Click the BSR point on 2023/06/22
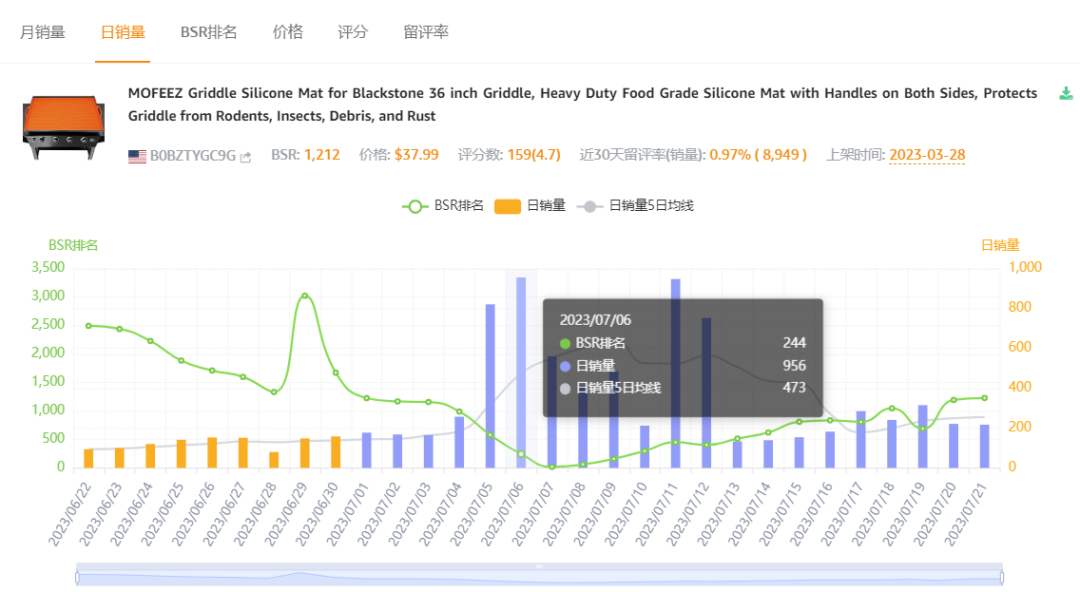Viewport: 1080px width, 592px height. 89,326
